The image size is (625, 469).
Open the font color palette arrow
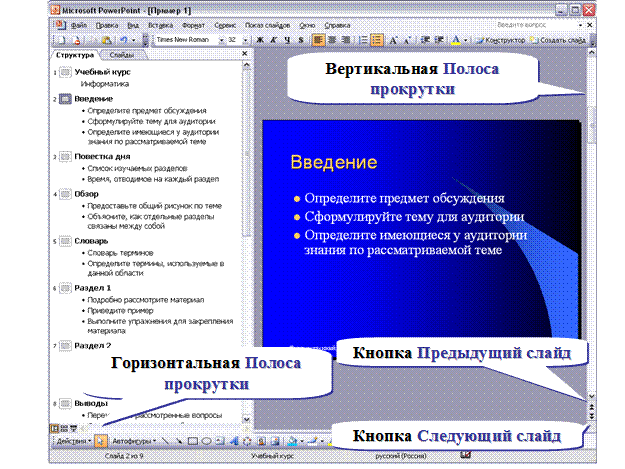[x=466, y=40]
